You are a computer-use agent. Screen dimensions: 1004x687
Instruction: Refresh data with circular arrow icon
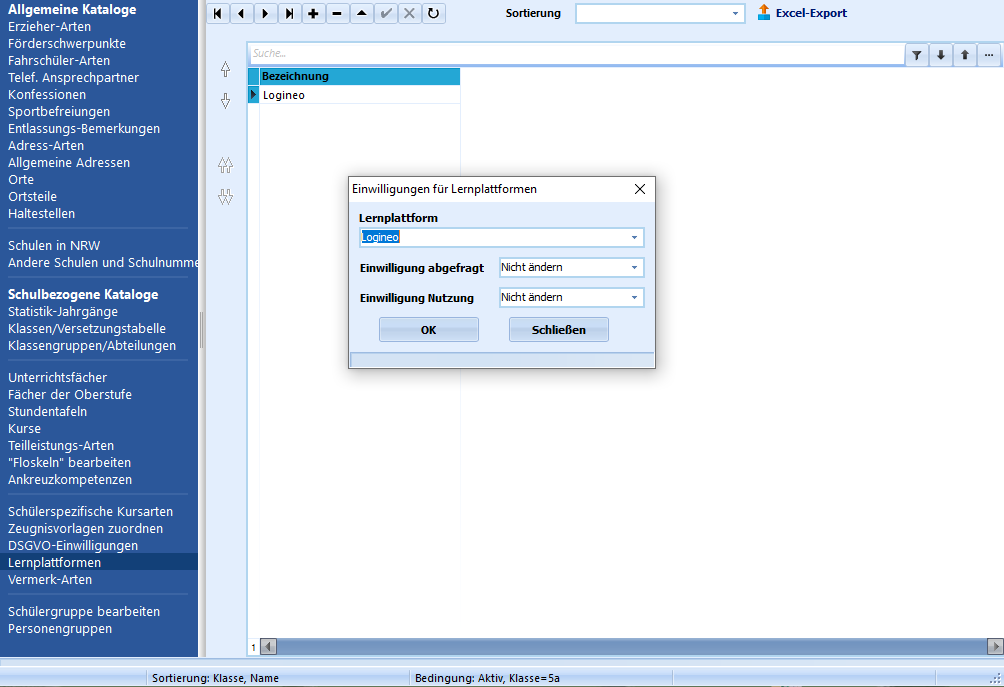click(x=433, y=13)
